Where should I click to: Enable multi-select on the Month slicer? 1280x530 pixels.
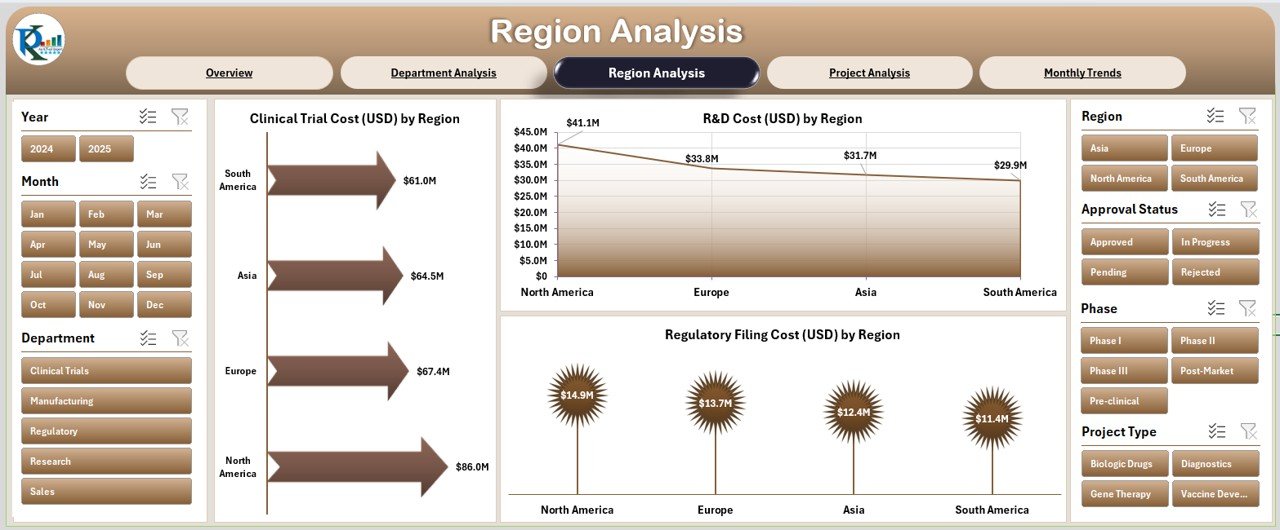(148, 181)
